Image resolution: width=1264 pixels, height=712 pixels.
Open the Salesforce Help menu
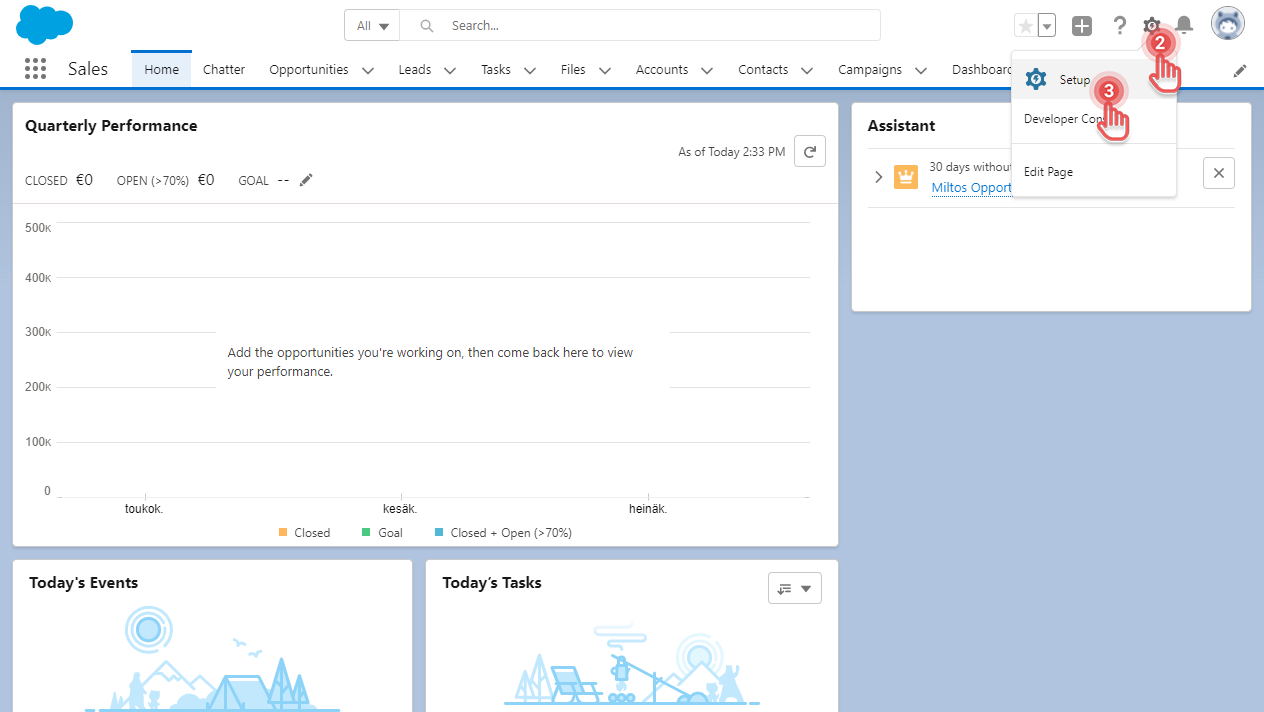(1119, 26)
